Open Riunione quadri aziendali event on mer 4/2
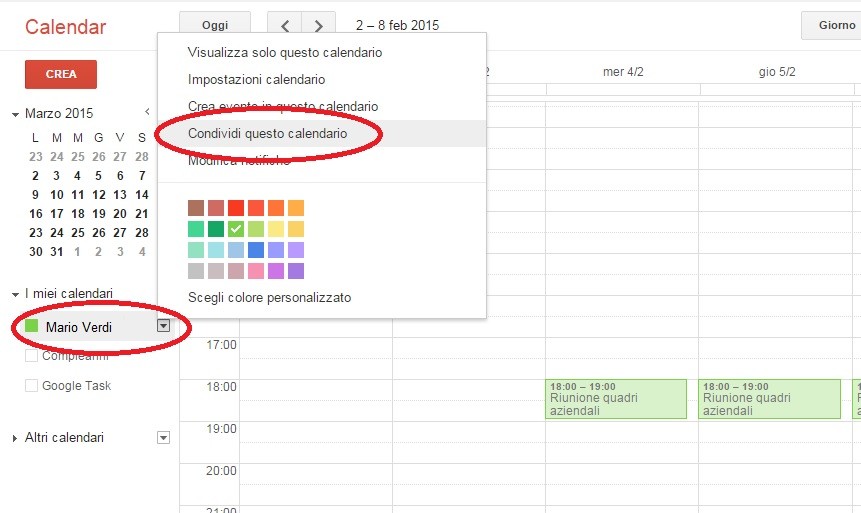 [616, 398]
